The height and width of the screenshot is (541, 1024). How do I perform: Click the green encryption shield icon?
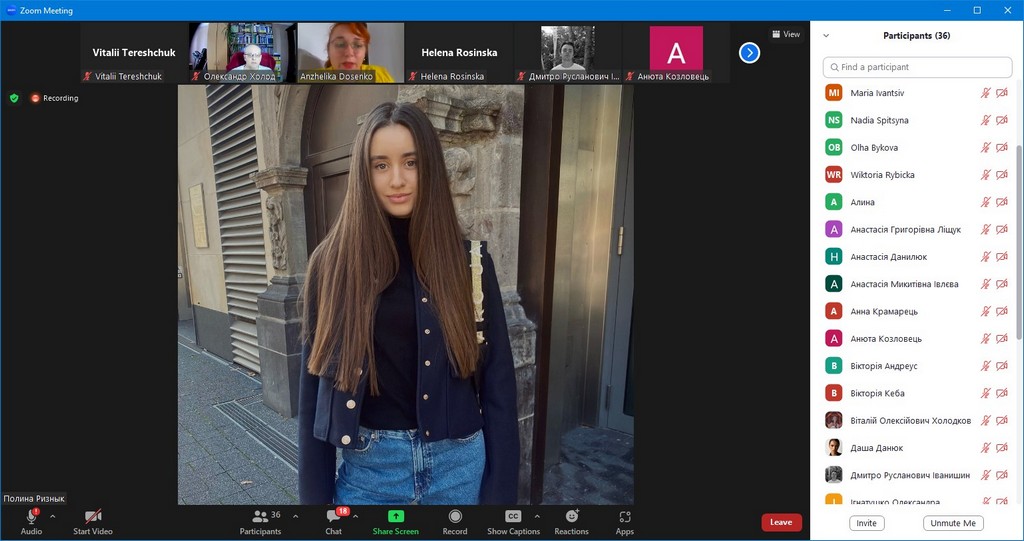[x=14, y=98]
